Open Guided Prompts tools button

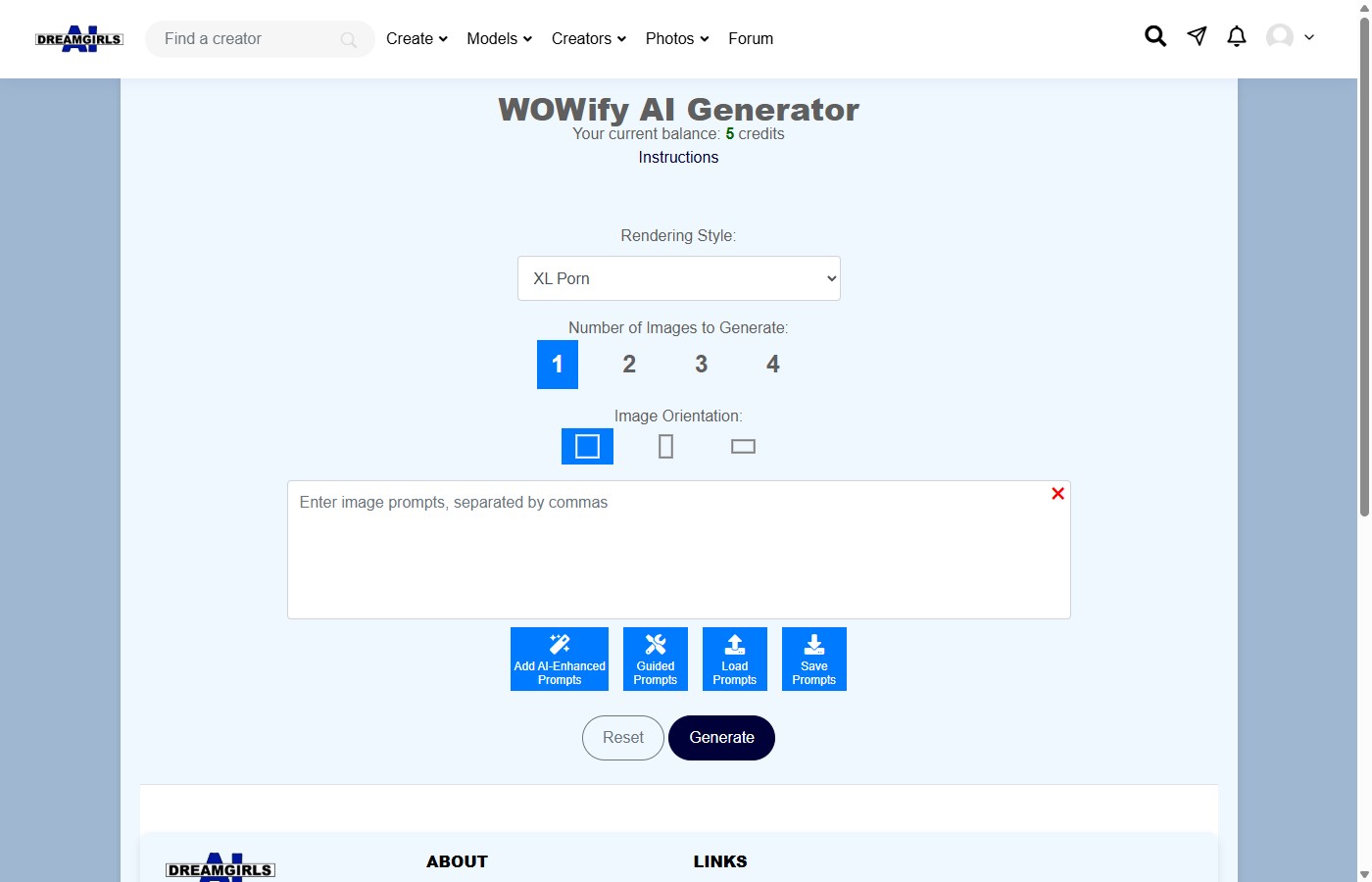click(655, 659)
